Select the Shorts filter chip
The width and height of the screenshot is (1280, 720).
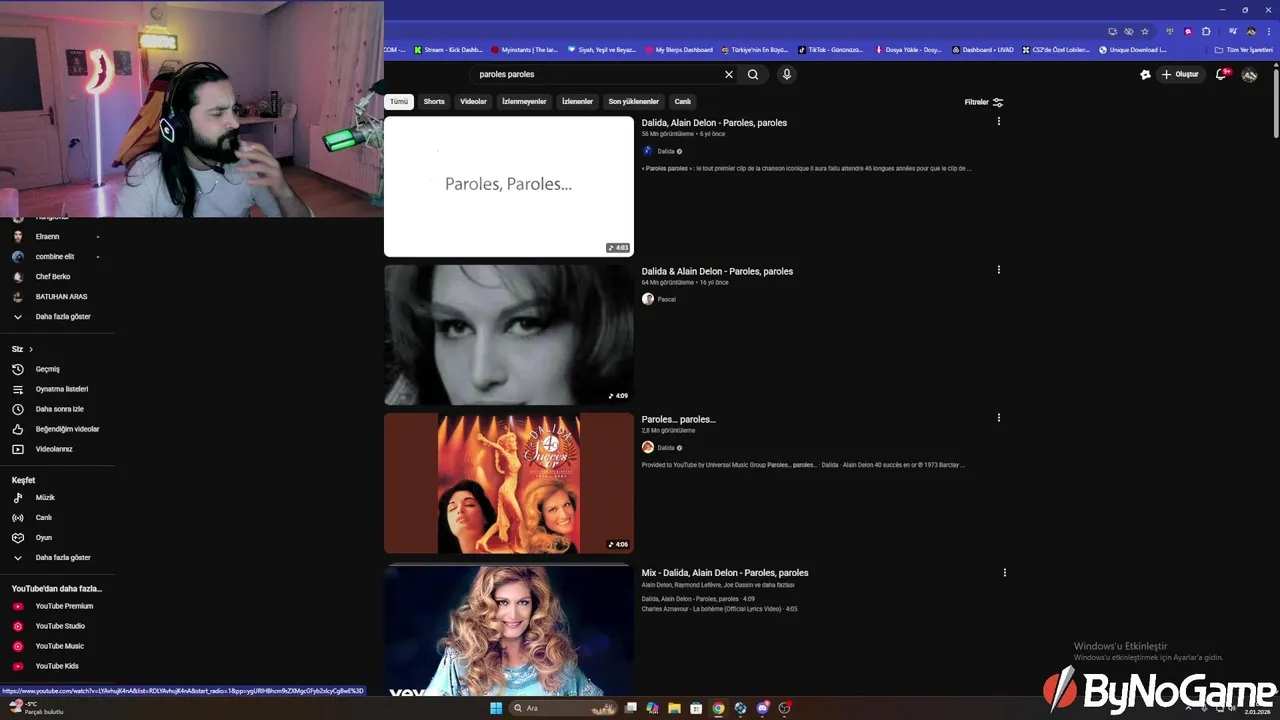[434, 101]
